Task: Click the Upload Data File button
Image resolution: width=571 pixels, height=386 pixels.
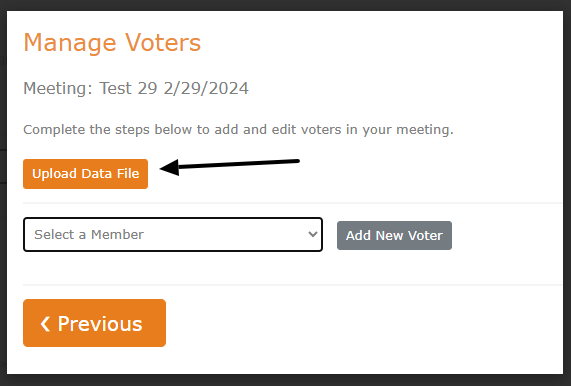Action: point(85,174)
